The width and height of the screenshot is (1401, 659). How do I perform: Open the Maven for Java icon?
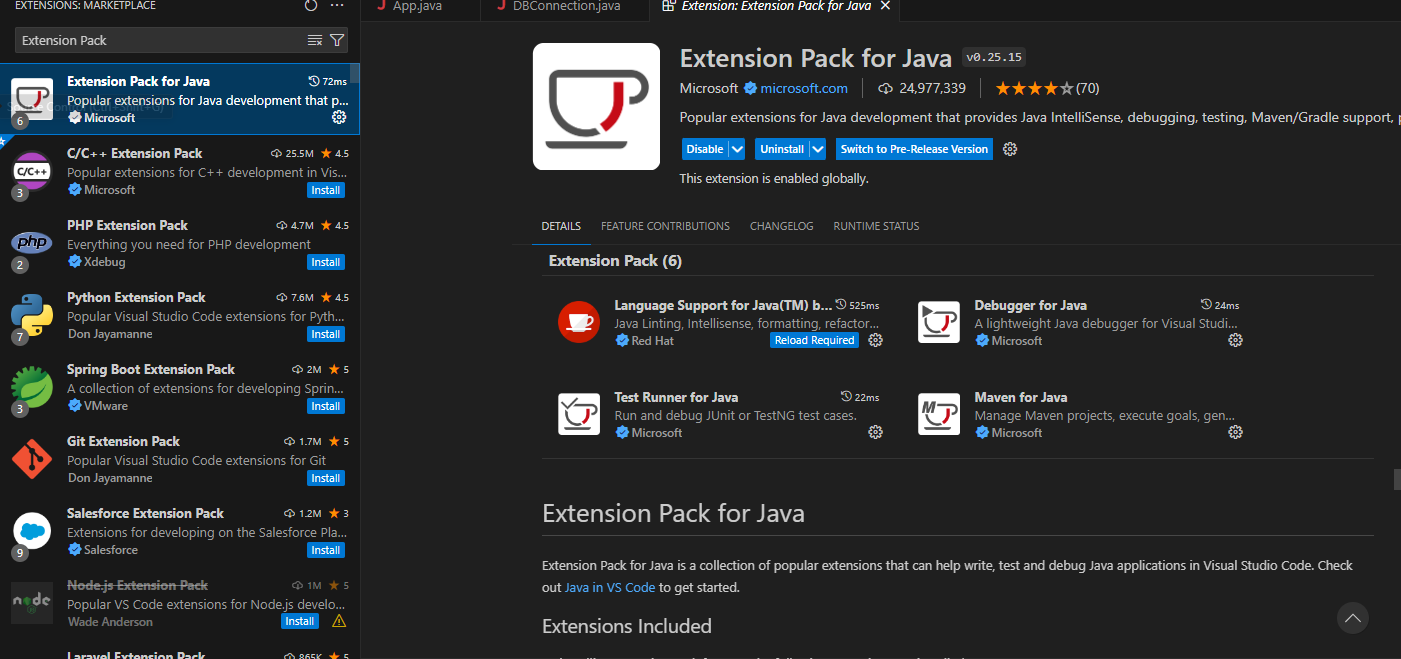(939, 414)
